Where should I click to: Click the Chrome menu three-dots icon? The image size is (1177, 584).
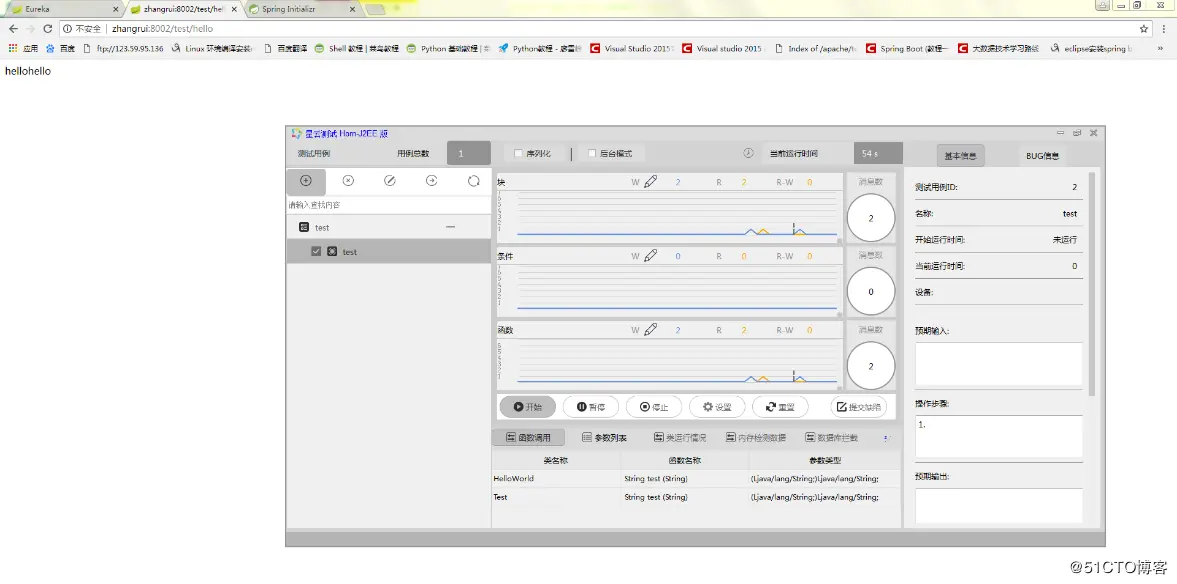1163,29
